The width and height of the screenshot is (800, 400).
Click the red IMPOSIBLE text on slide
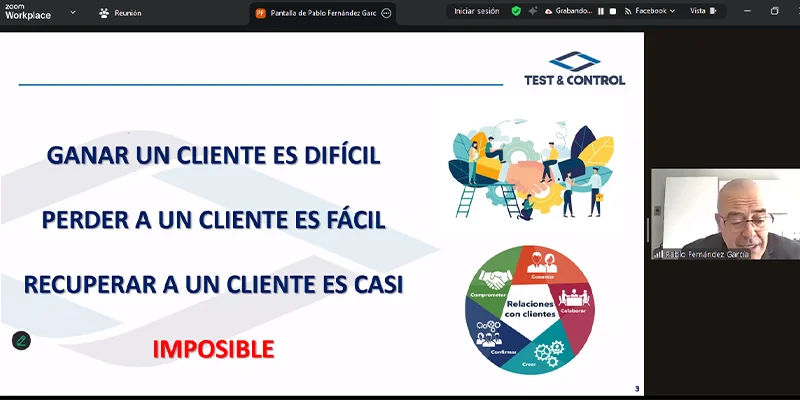pyautogui.click(x=213, y=349)
